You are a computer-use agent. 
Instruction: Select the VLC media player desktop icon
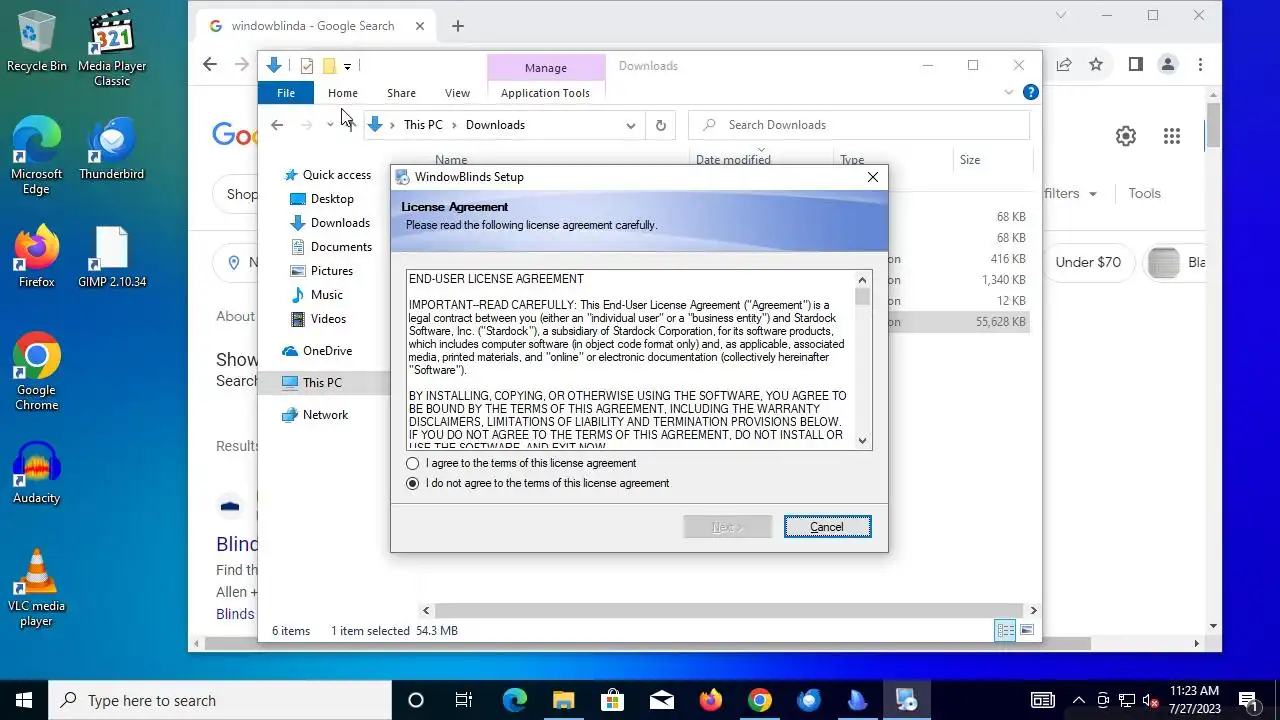pos(37,588)
